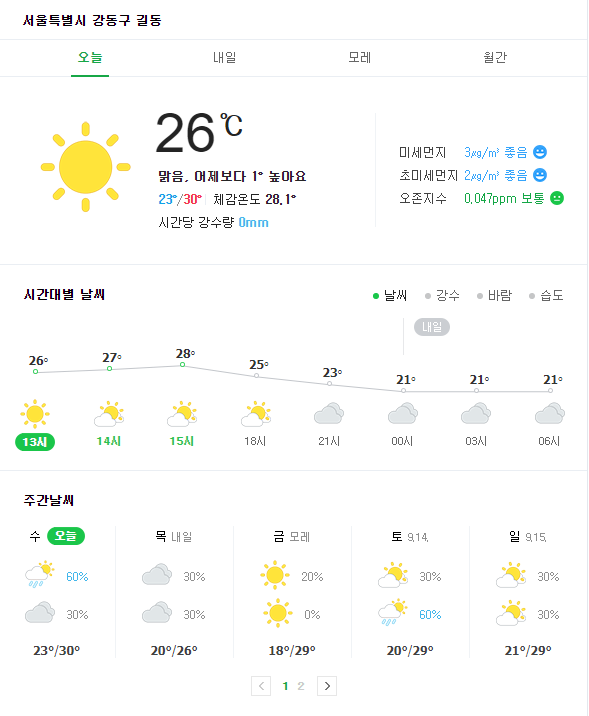Viewport: 589px width, 716px height.
Task: Click the 28° point on temperature graph
Action: pyautogui.click(x=183, y=364)
